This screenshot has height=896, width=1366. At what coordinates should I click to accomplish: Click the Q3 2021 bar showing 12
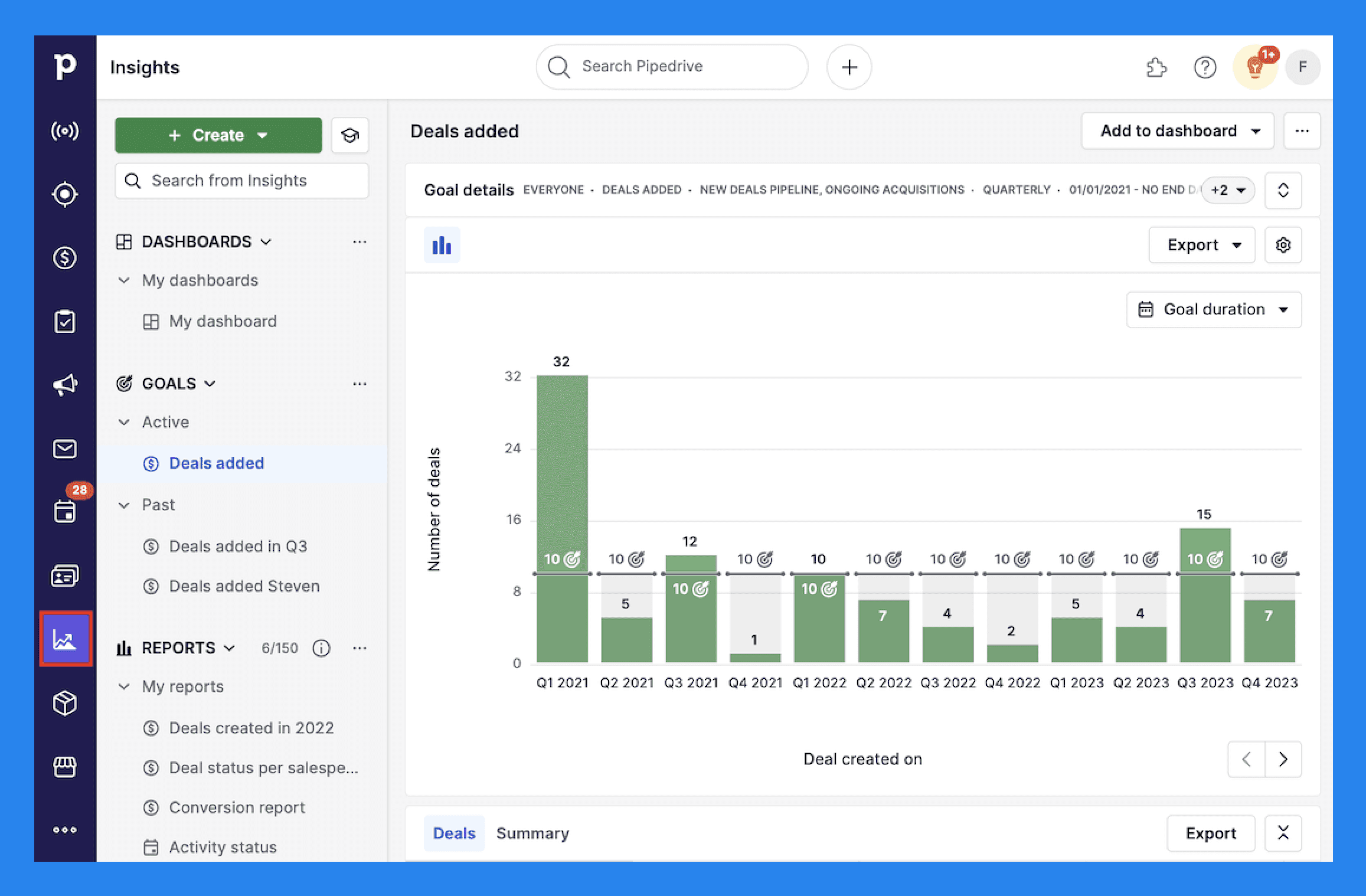691,609
